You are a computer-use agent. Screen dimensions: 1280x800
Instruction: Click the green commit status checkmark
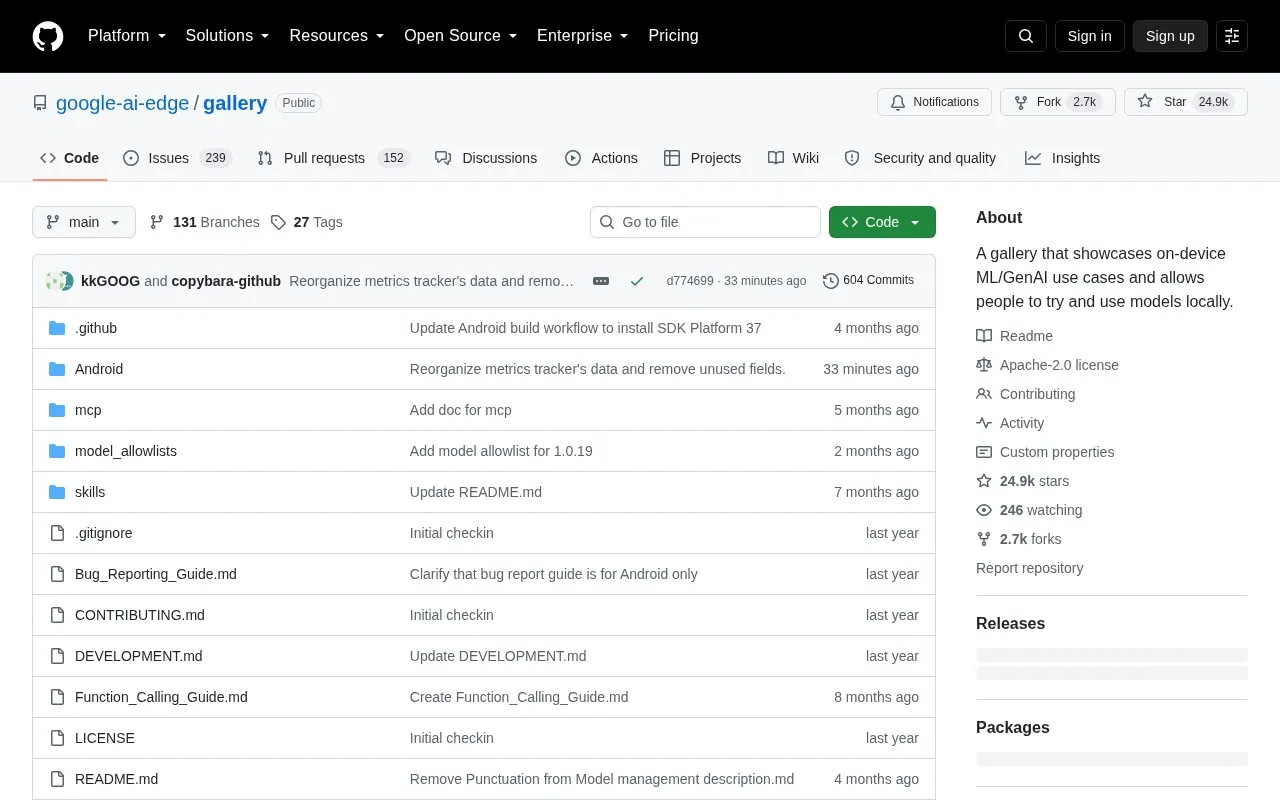(637, 281)
